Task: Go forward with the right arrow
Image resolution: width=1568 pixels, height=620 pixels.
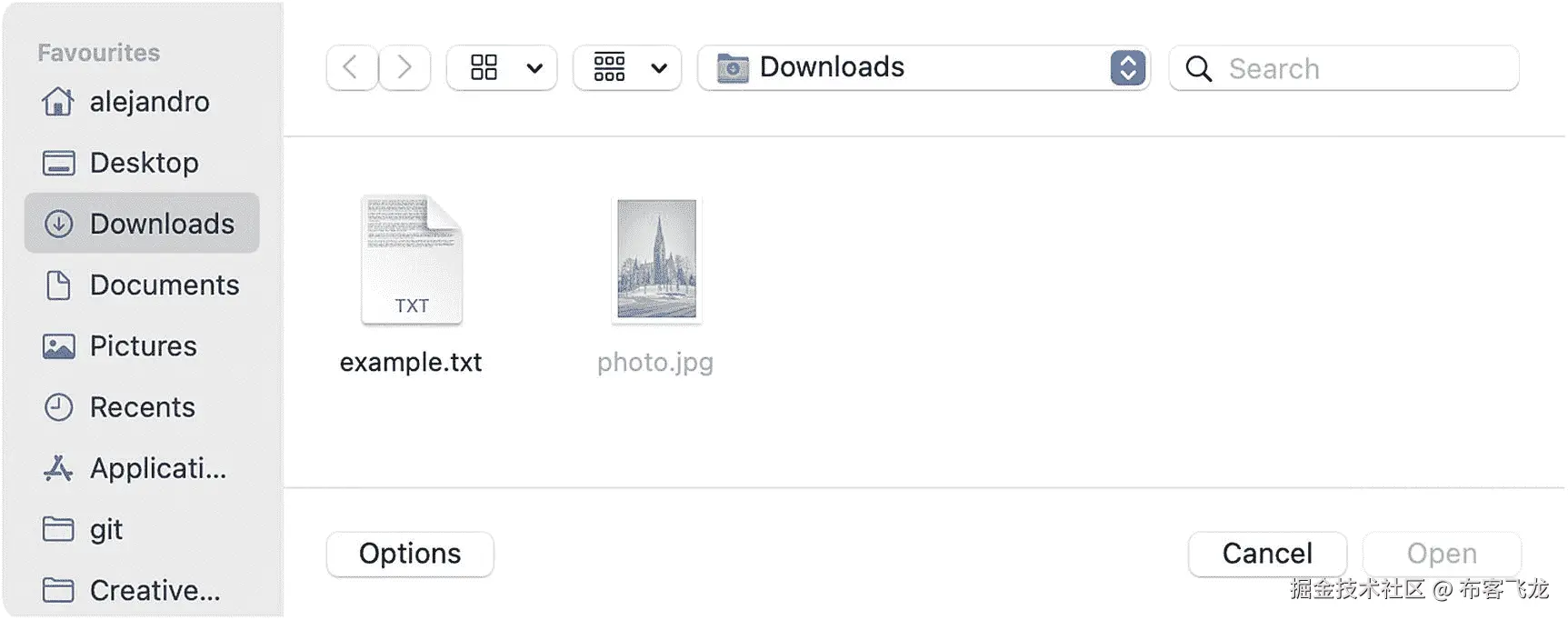Action: tap(404, 67)
